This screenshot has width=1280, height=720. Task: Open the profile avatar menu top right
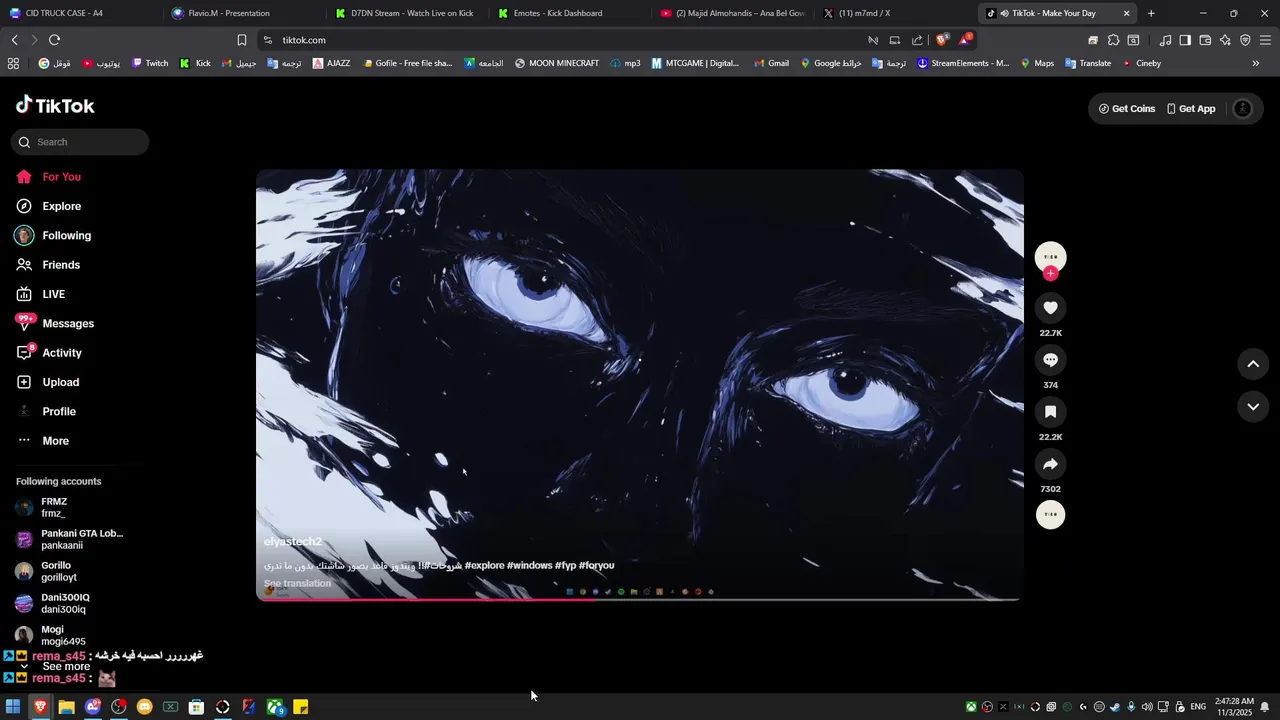pyautogui.click(x=1243, y=109)
